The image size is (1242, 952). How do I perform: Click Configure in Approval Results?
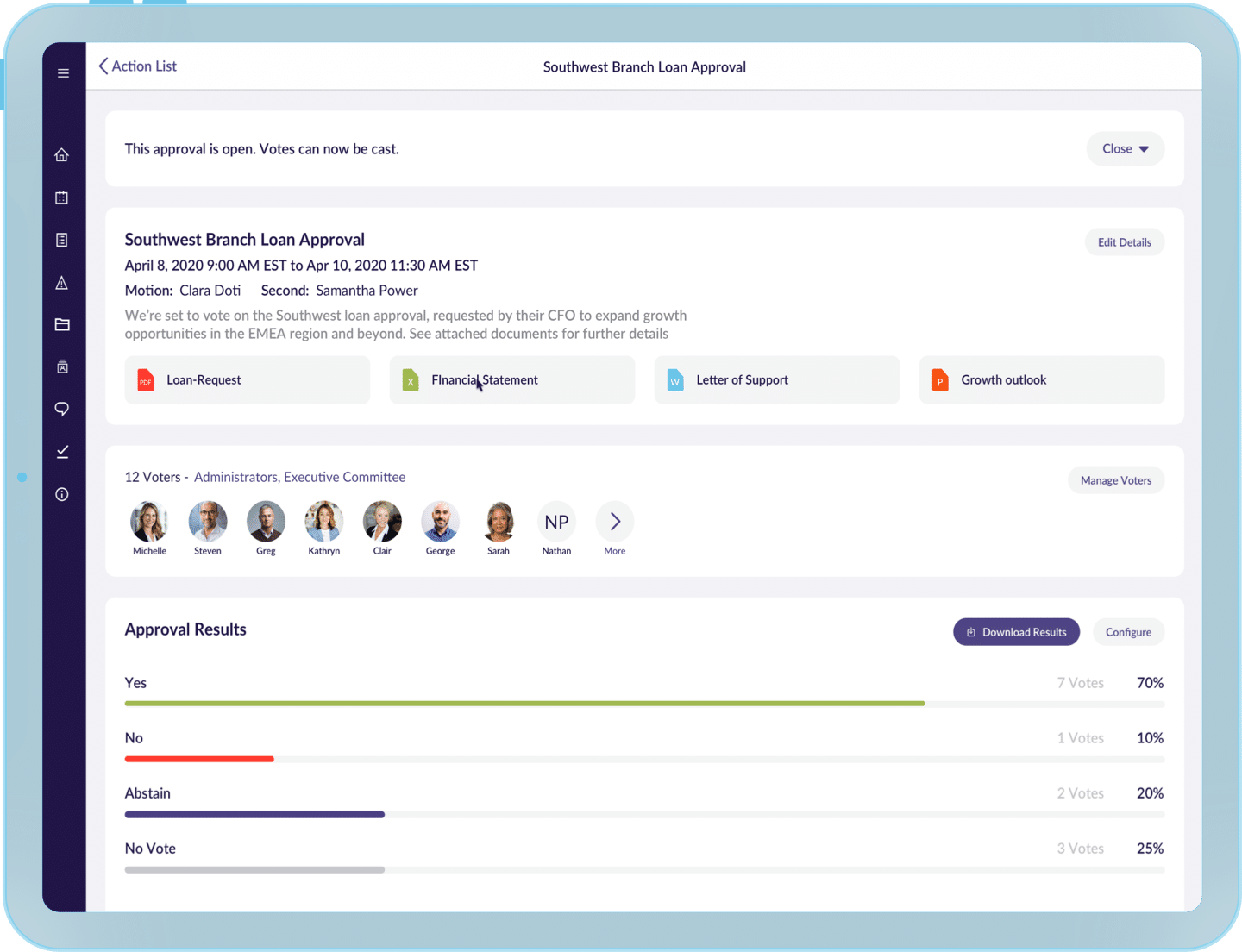tap(1127, 632)
